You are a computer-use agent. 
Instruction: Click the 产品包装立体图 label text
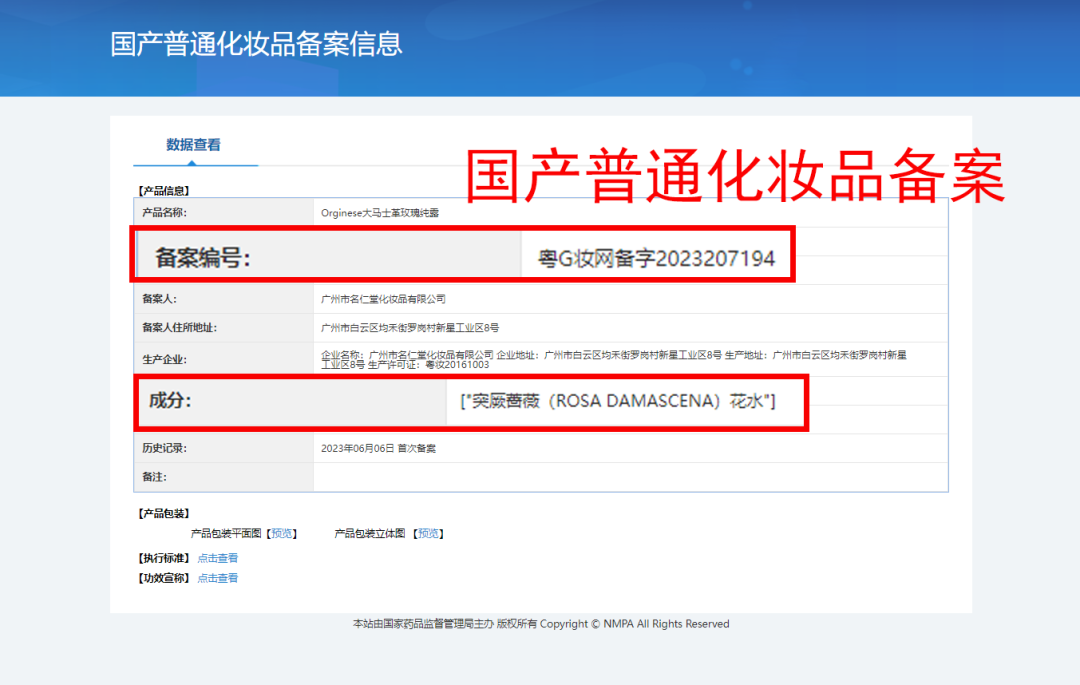(370, 534)
